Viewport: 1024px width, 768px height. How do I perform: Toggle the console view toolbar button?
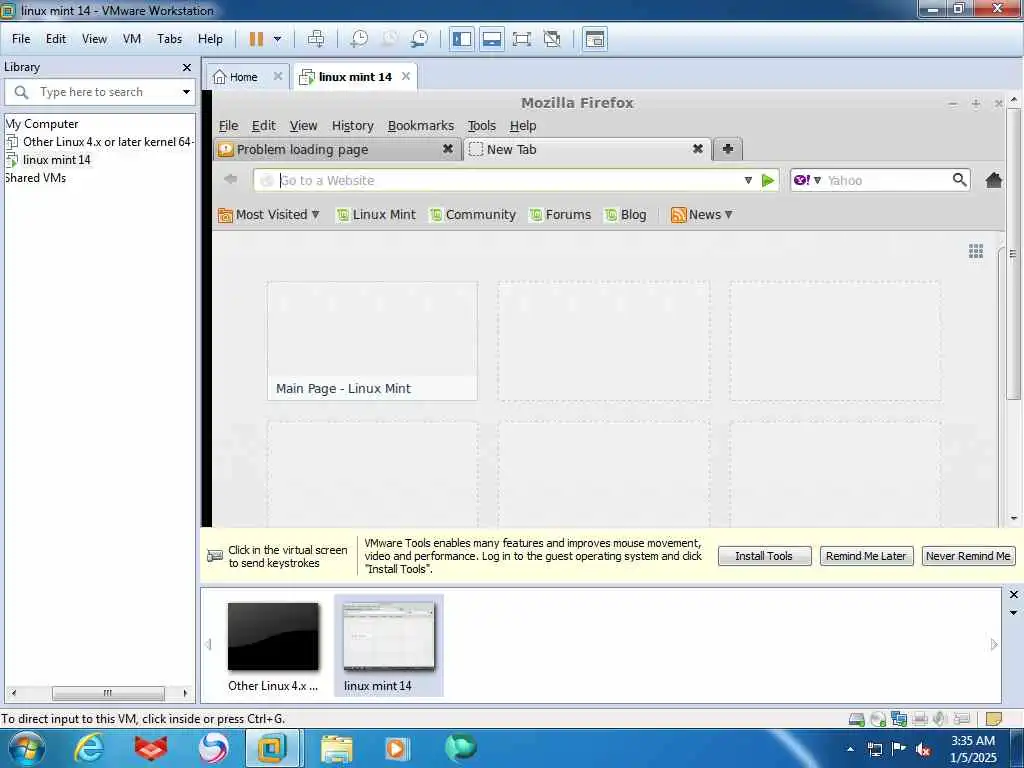coord(594,39)
